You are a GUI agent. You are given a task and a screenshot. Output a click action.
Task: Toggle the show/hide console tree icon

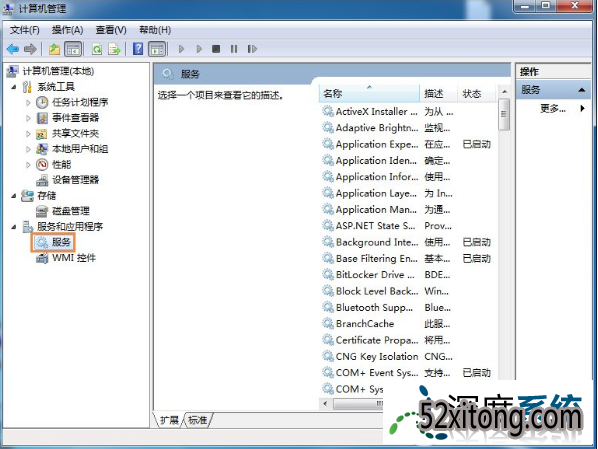coord(73,49)
